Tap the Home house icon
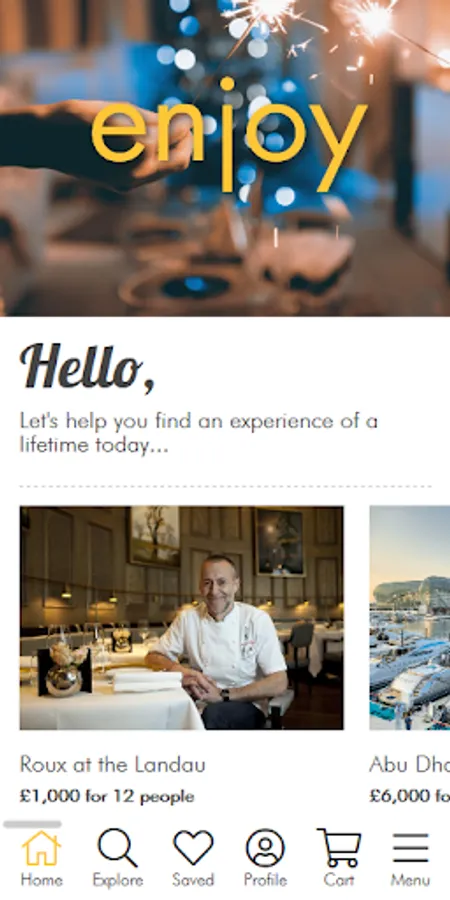Viewport: 450px width, 900px height. coord(41,848)
